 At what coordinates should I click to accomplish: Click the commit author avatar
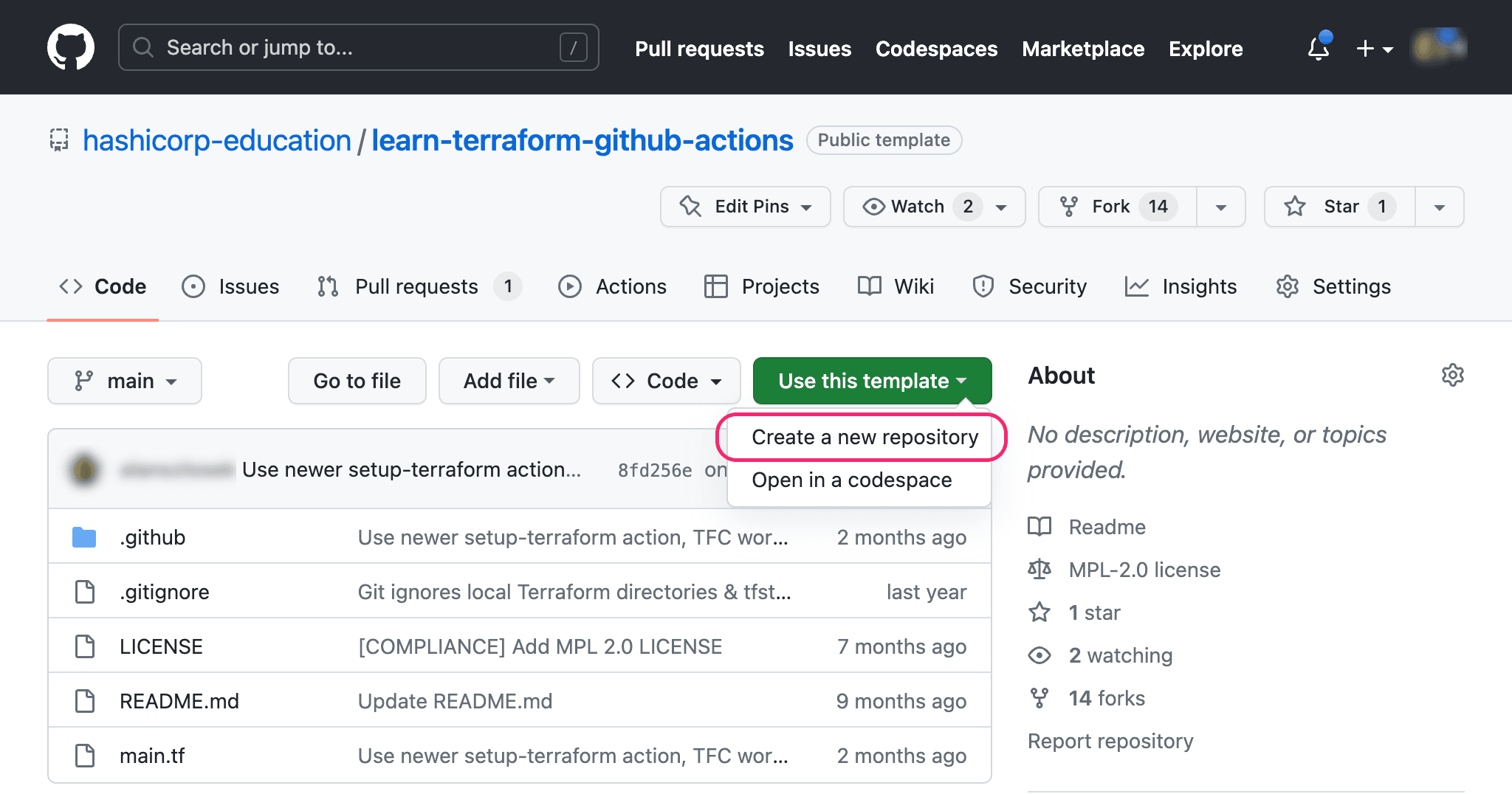[x=84, y=470]
